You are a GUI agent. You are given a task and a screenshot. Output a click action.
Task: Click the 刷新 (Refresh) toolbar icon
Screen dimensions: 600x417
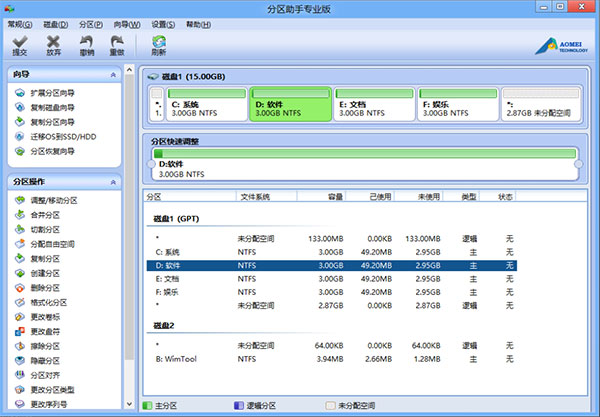click(159, 45)
